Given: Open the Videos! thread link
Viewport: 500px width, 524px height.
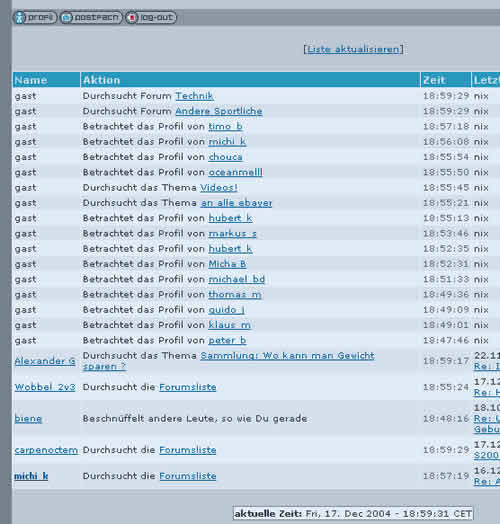Looking at the screenshot, I should click(219, 188).
